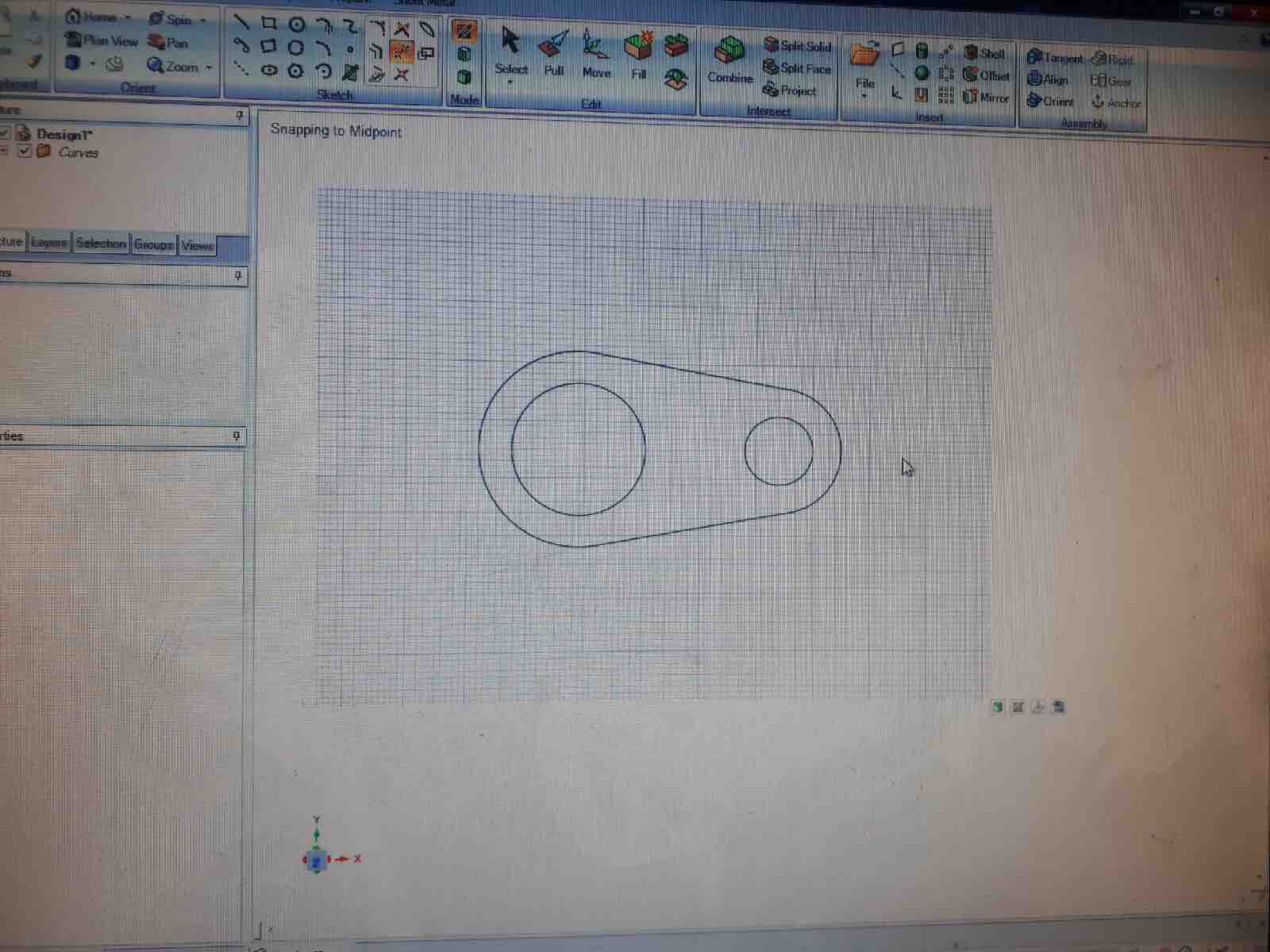Toggle the Design1 checkbox
The width and height of the screenshot is (1270, 952).
[x=6, y=132]
